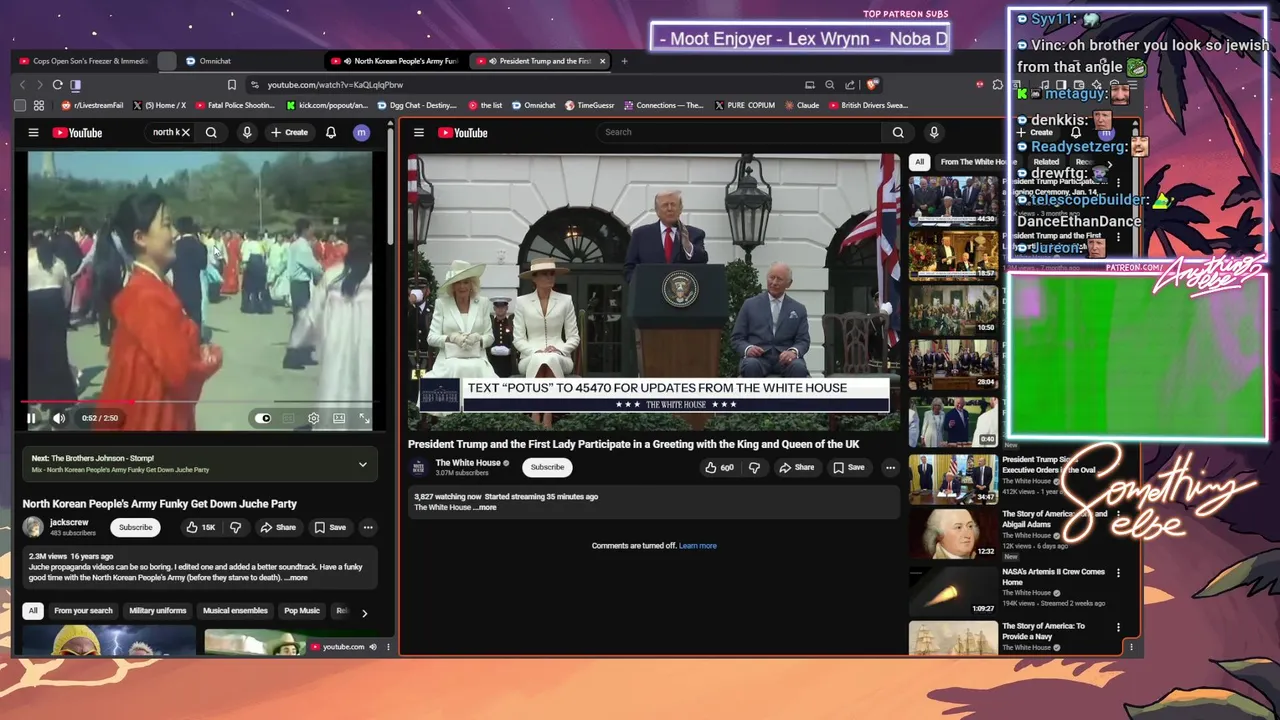The width and height of the screenshot is (1280, 720).
Task: Click the search field in right YouTube window
Action: [x=738, y=132]
